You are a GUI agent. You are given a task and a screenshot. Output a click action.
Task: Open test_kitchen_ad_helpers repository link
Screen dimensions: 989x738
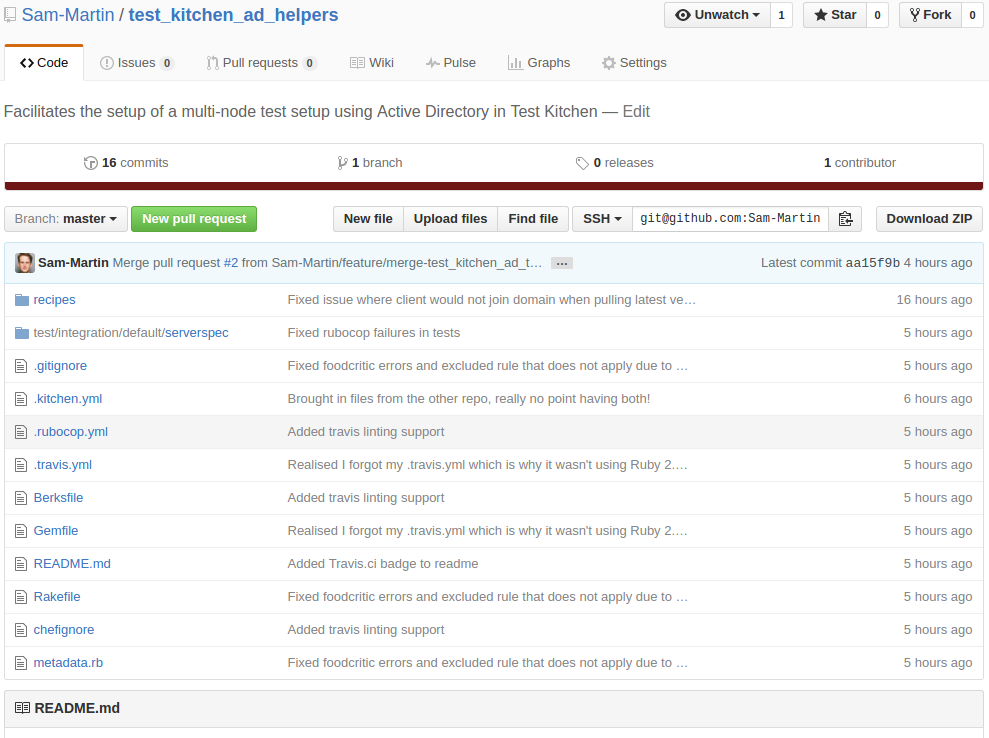point(233,15)
